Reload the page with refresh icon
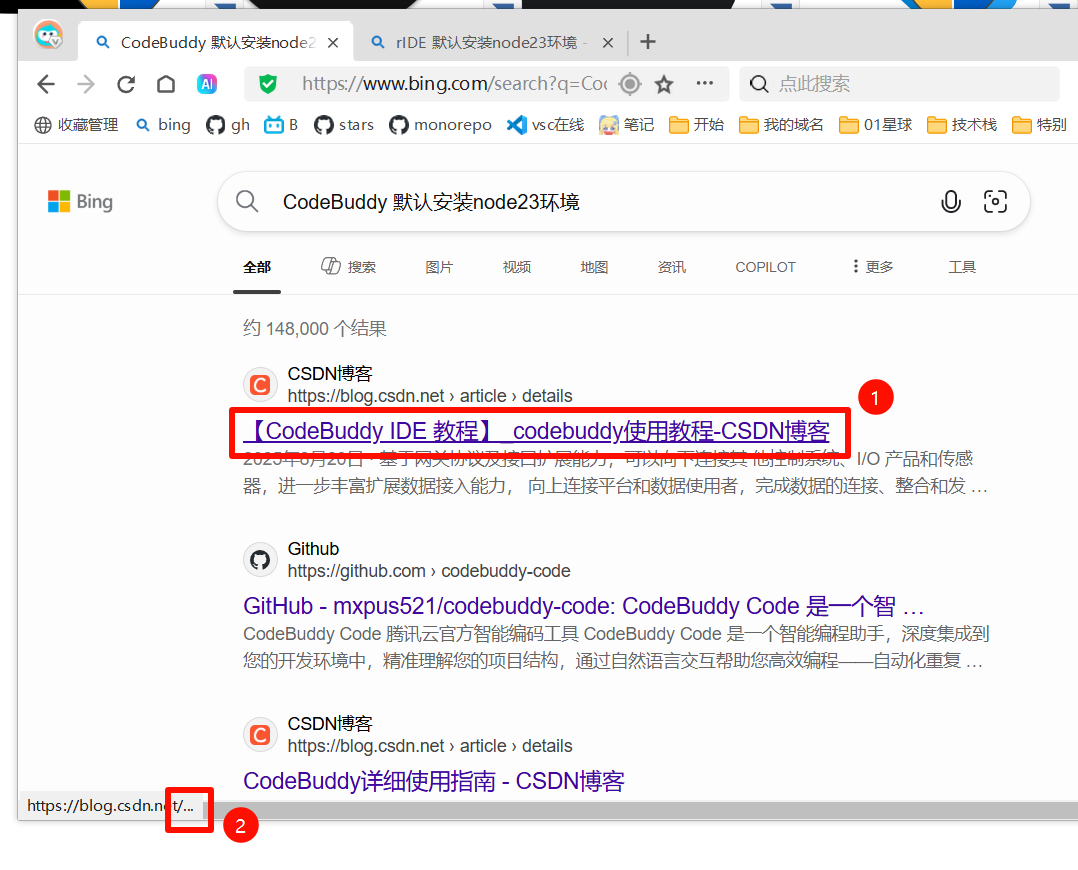Screen dimensions: 1078x870 pos(126,84)
